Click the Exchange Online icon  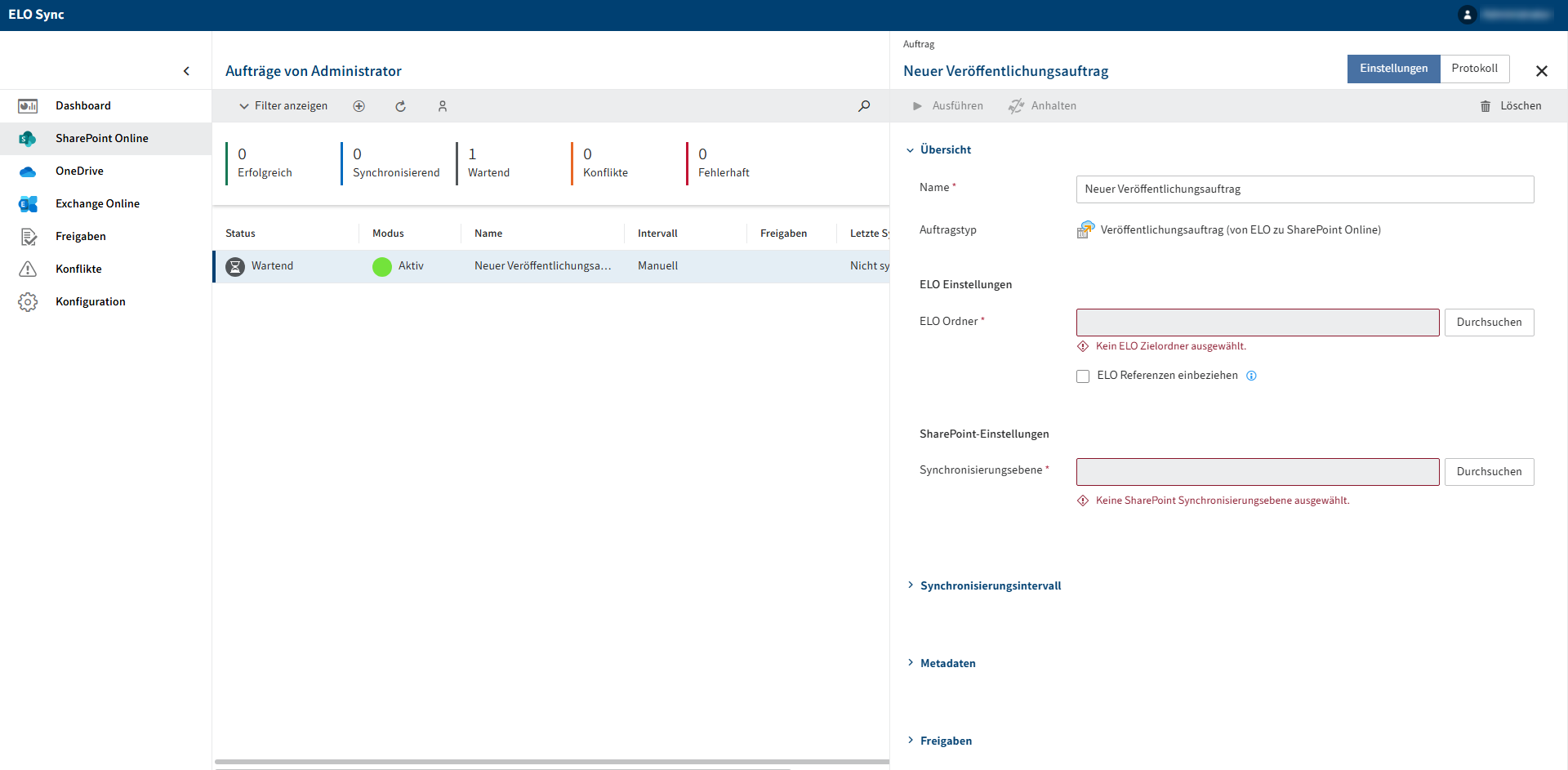(x=28, y=204)
